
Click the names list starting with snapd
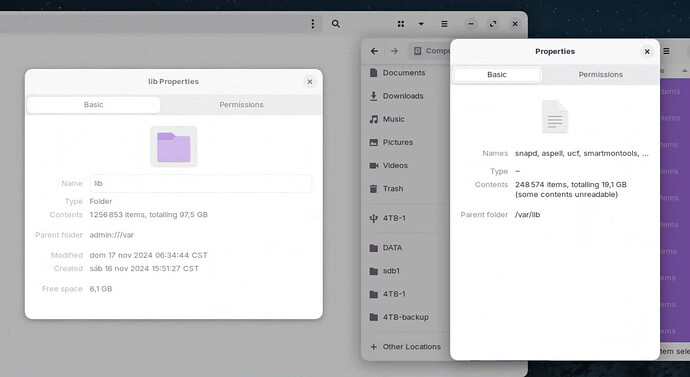[582, 154]
